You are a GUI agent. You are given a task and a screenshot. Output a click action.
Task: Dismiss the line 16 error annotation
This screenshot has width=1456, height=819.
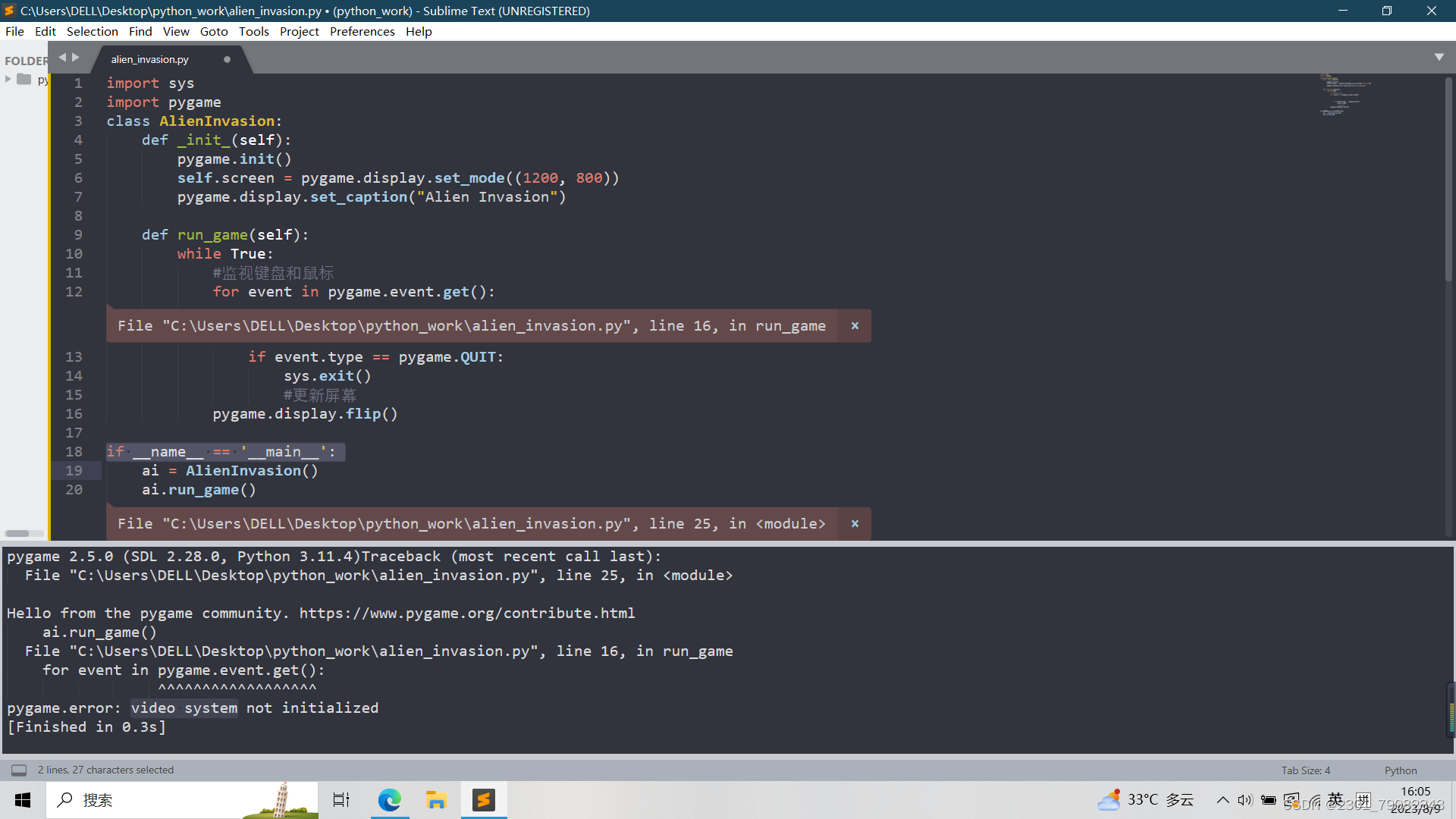(x=855, y=325)
